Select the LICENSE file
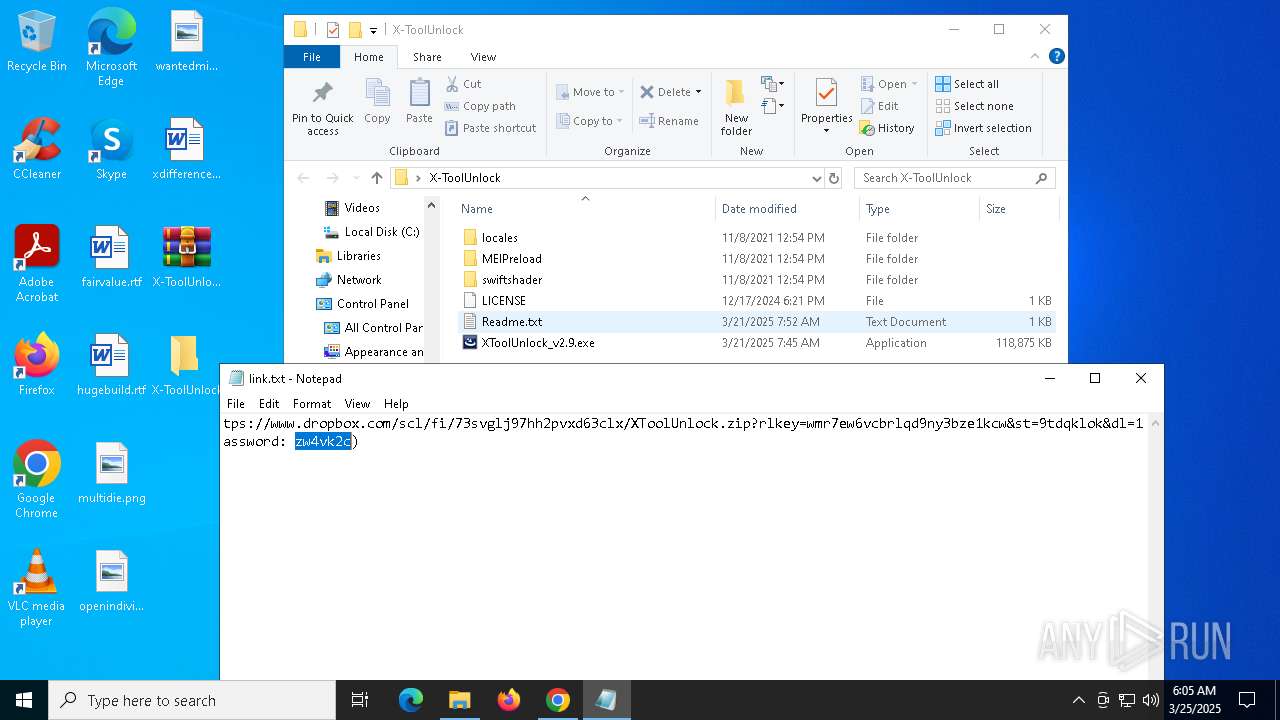The height and width of the screenshot is (720, 1280). pos(756,301)
